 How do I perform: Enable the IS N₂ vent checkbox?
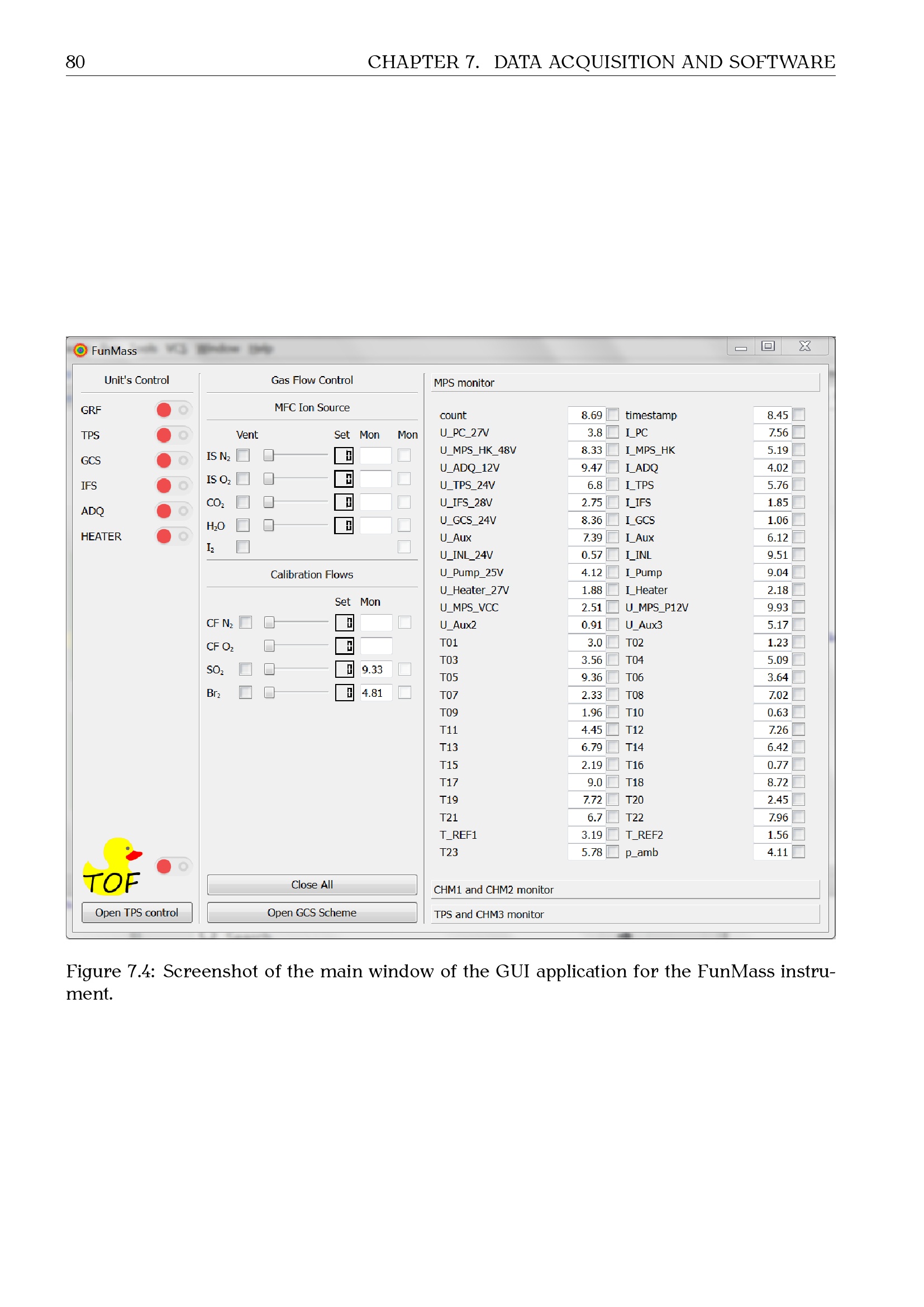point(243,455)
